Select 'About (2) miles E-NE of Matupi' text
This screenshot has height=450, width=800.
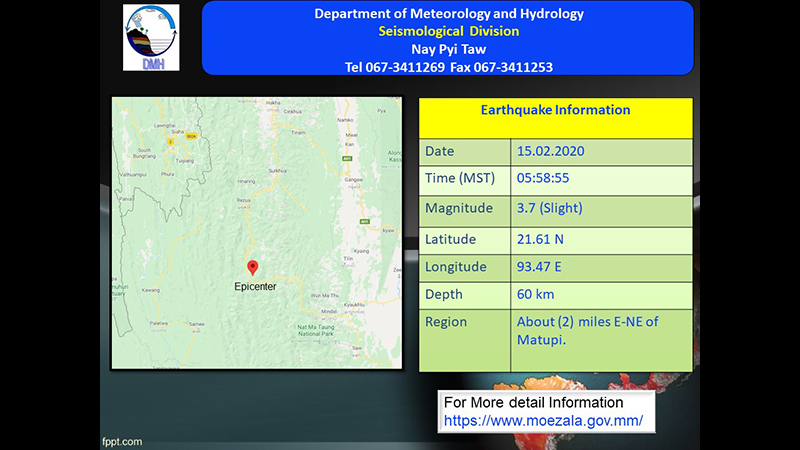587,331
